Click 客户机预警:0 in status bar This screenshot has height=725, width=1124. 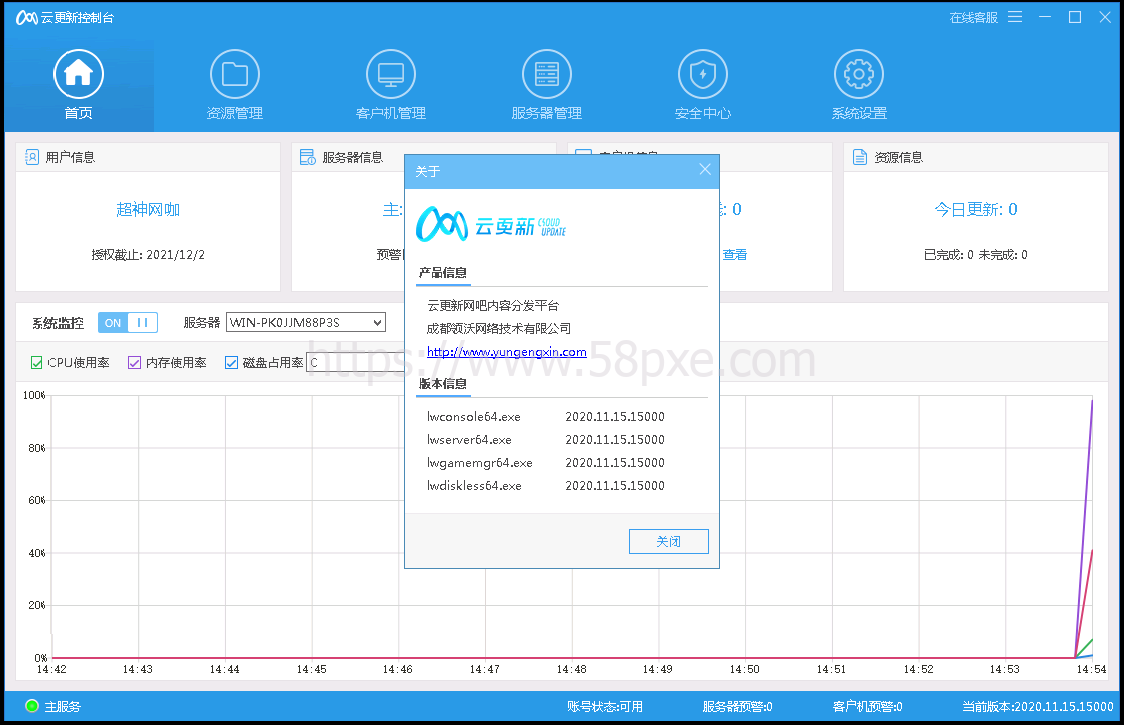point(867,706)
